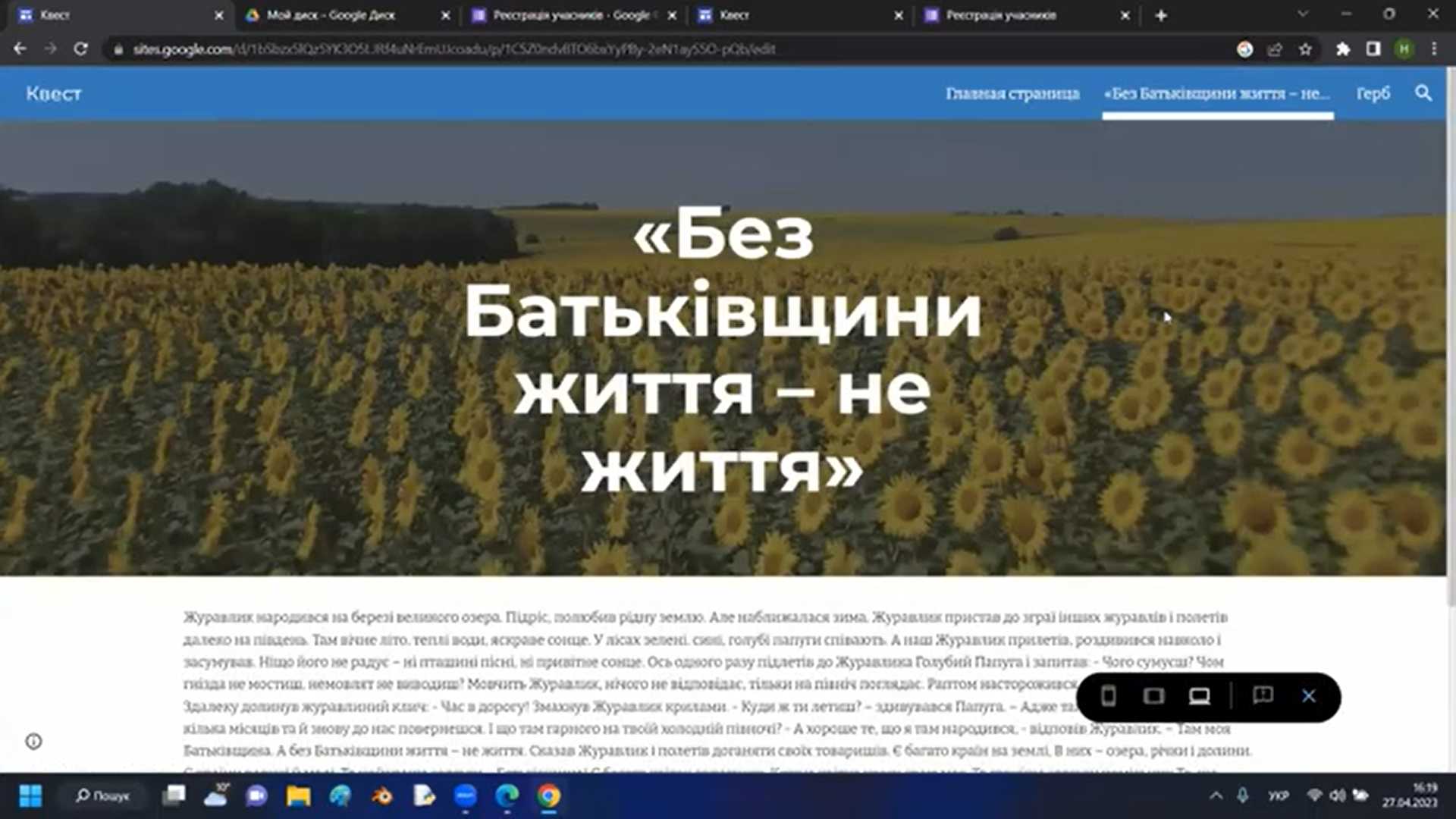Click the comments icon in preview bar
The width and height of the screenshot is (1456, 819).
(1263, 695)
